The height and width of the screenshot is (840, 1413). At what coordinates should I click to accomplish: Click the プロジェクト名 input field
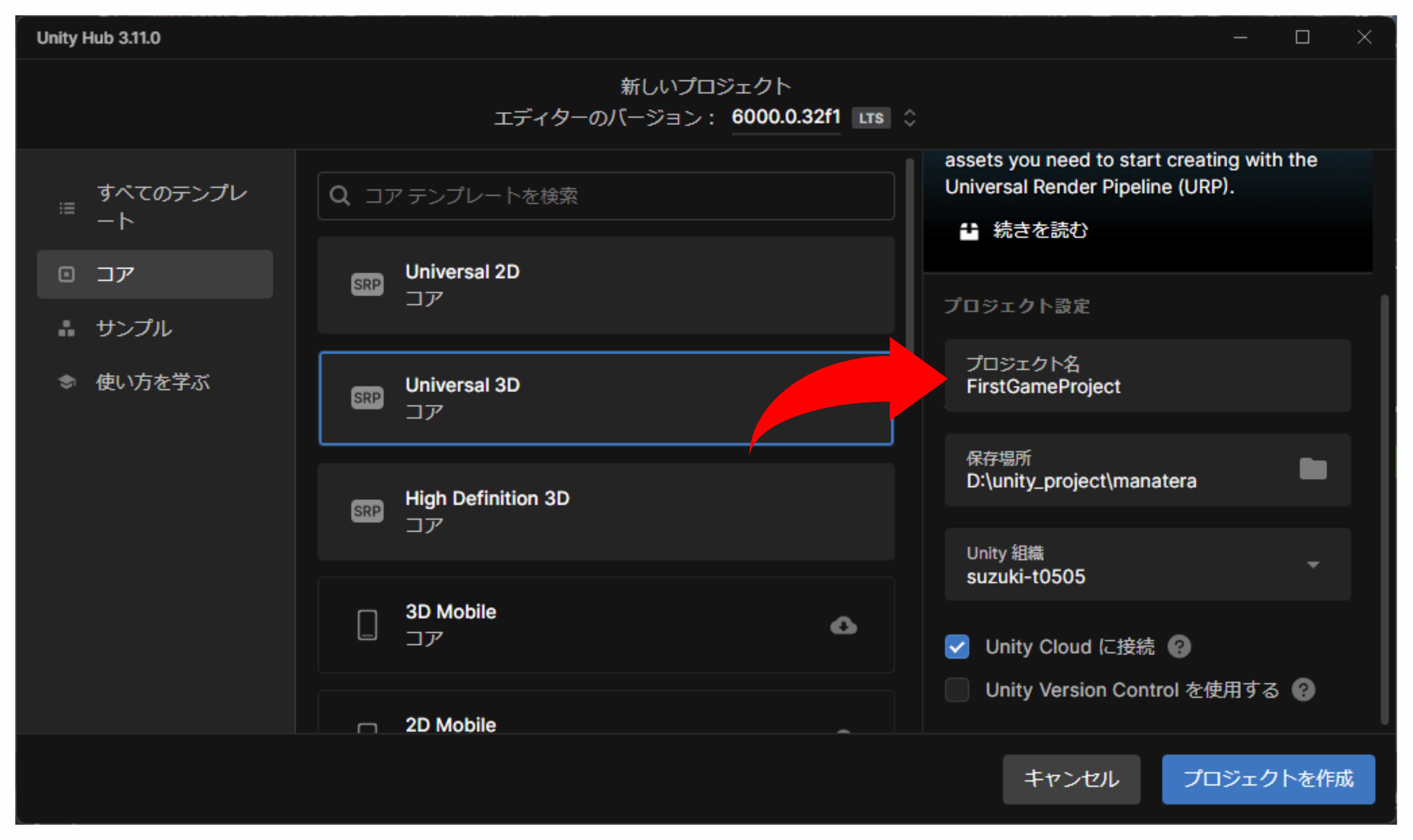(1146, 376)
